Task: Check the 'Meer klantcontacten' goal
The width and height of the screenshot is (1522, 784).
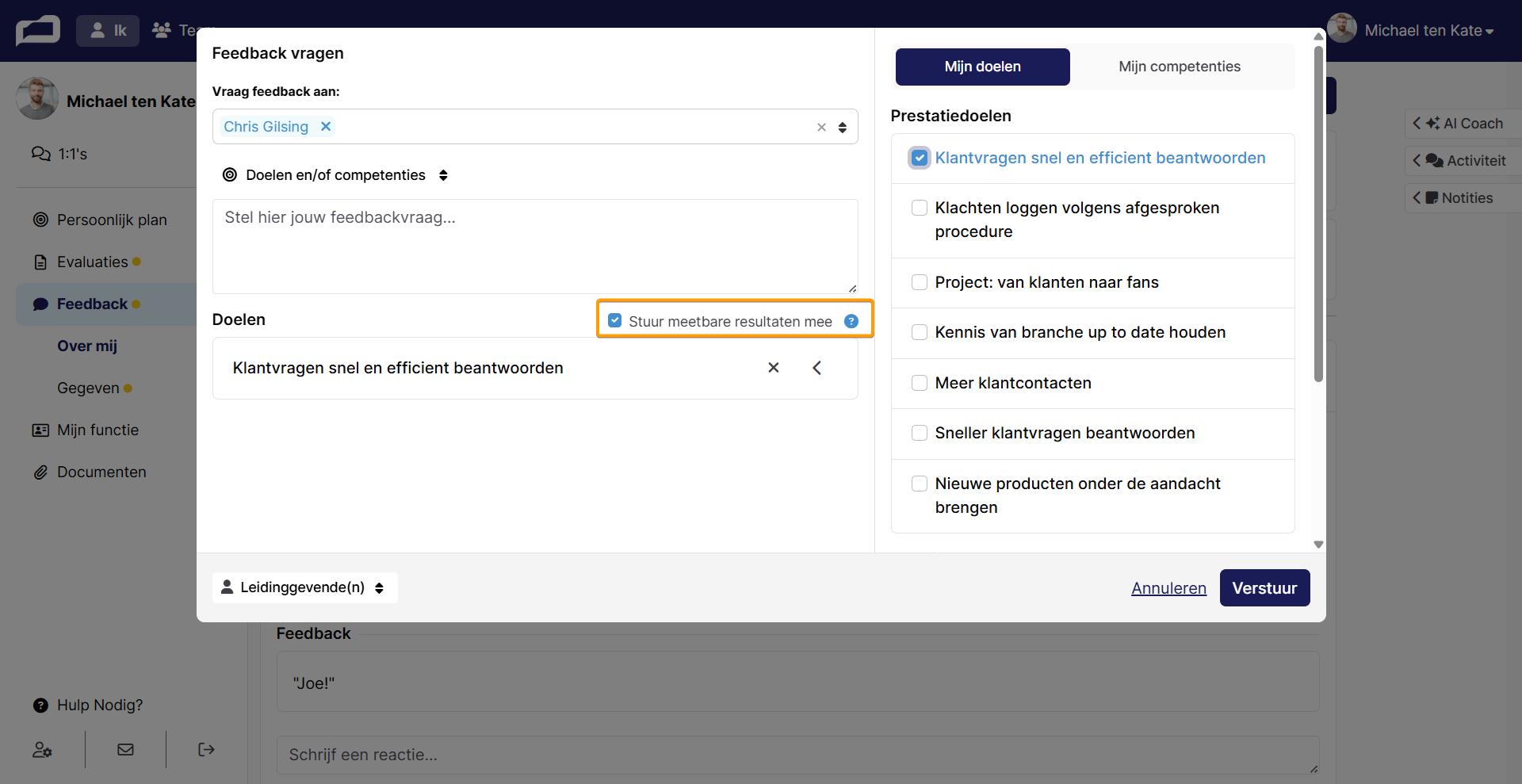Action: click(920, 383)
